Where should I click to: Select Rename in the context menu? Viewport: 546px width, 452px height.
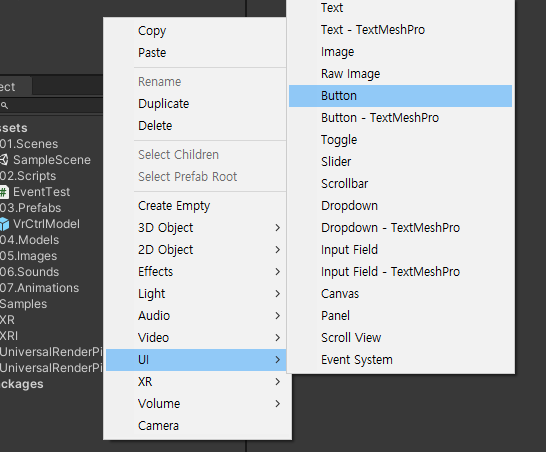coord(196,81)
